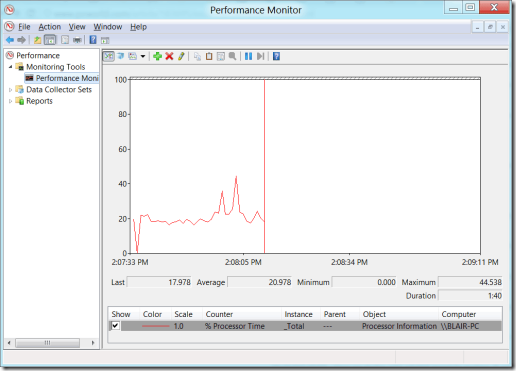Open Help from the top MMC toolbar
Viewport: 516px width, 371px height.
coord(93,40)
